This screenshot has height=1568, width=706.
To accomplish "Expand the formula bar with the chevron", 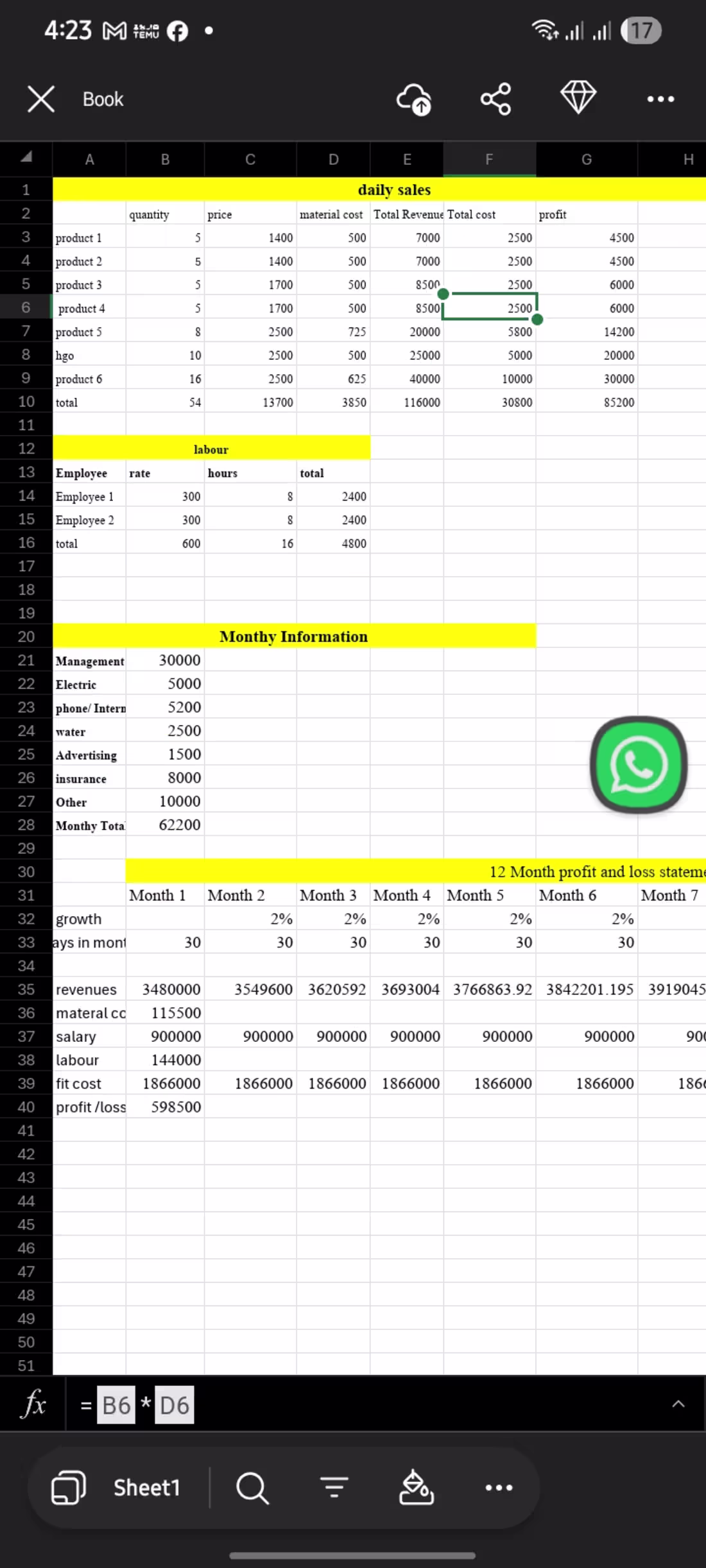I will click(x=678, y=1404).
